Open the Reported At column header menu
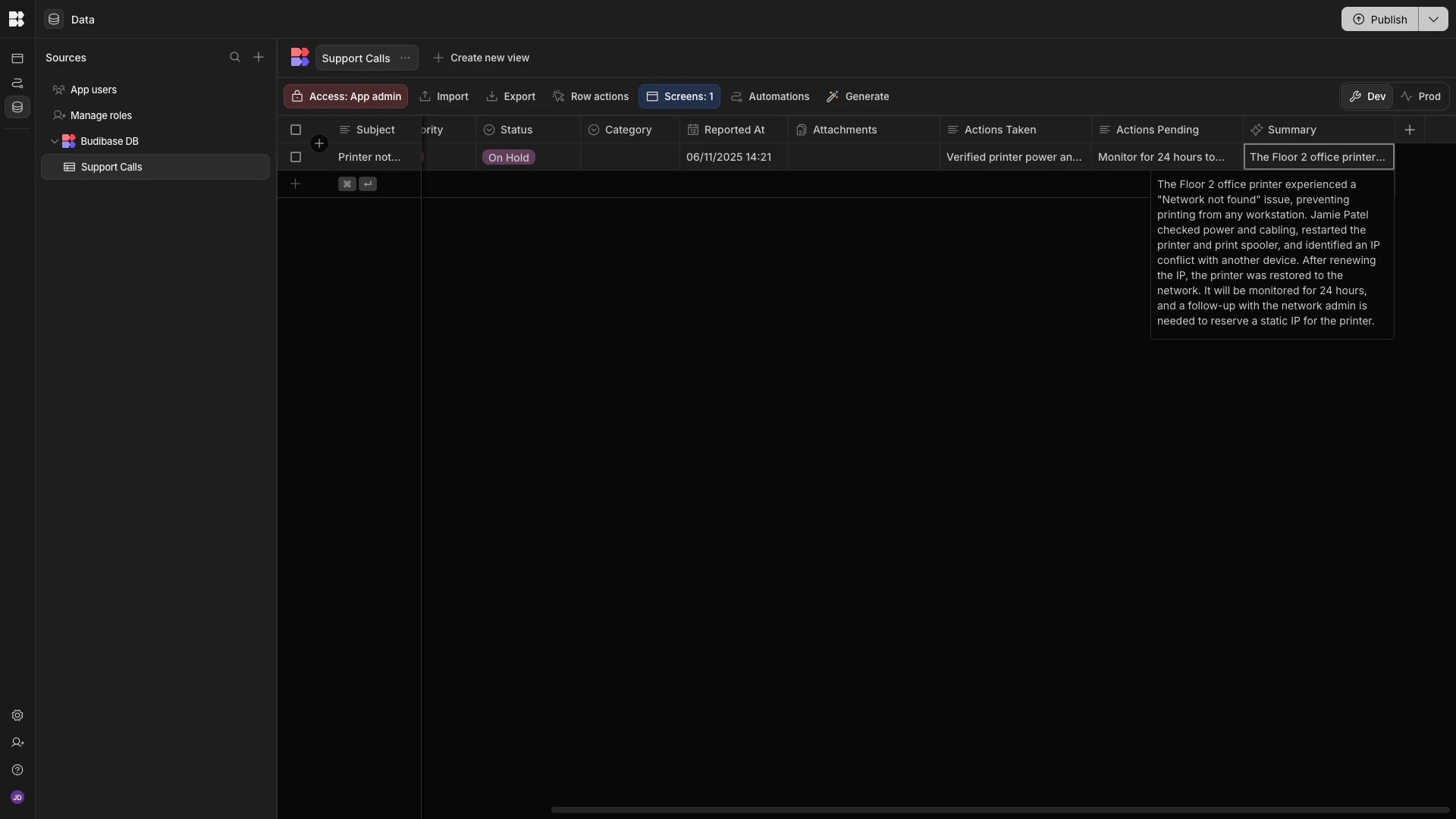This screenshot has height=819, width=1456. pos(734,130)
